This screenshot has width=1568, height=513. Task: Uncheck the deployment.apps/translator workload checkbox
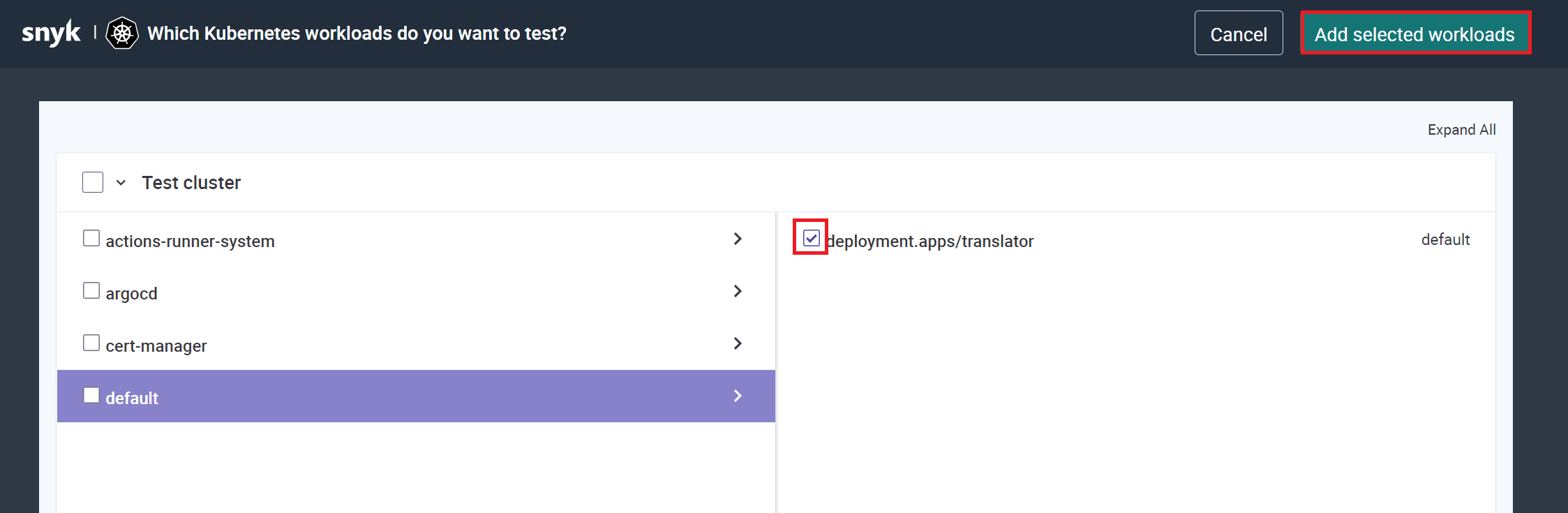(x=811, y=238)
